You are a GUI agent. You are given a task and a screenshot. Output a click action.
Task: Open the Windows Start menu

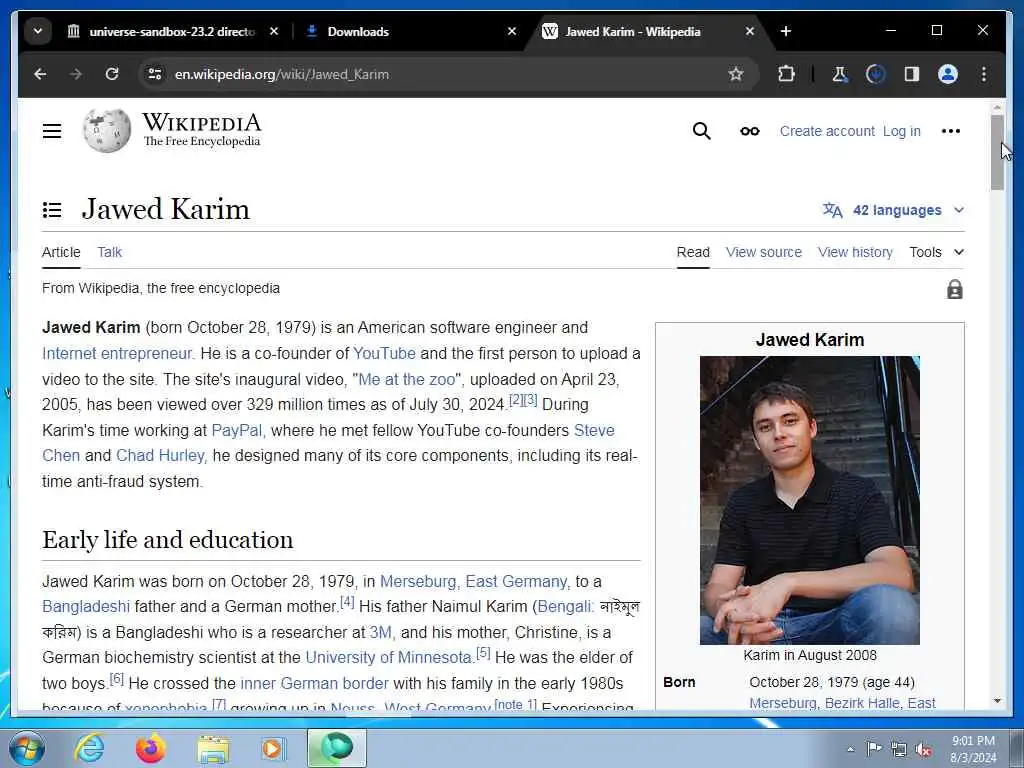coord(26,748)
